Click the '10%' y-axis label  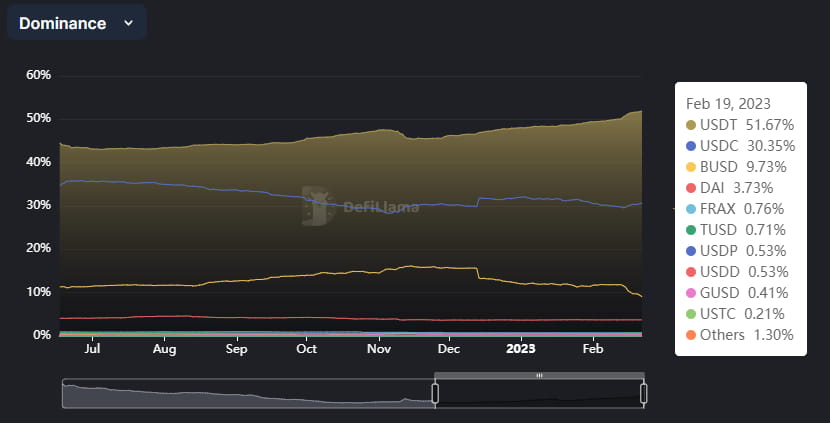point(39,292)
